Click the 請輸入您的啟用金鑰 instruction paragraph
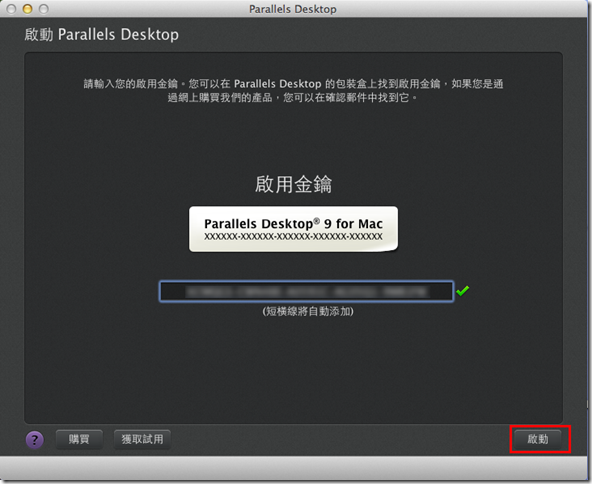Viewport: 592px width, 484px height. click(x=293, y=91)
